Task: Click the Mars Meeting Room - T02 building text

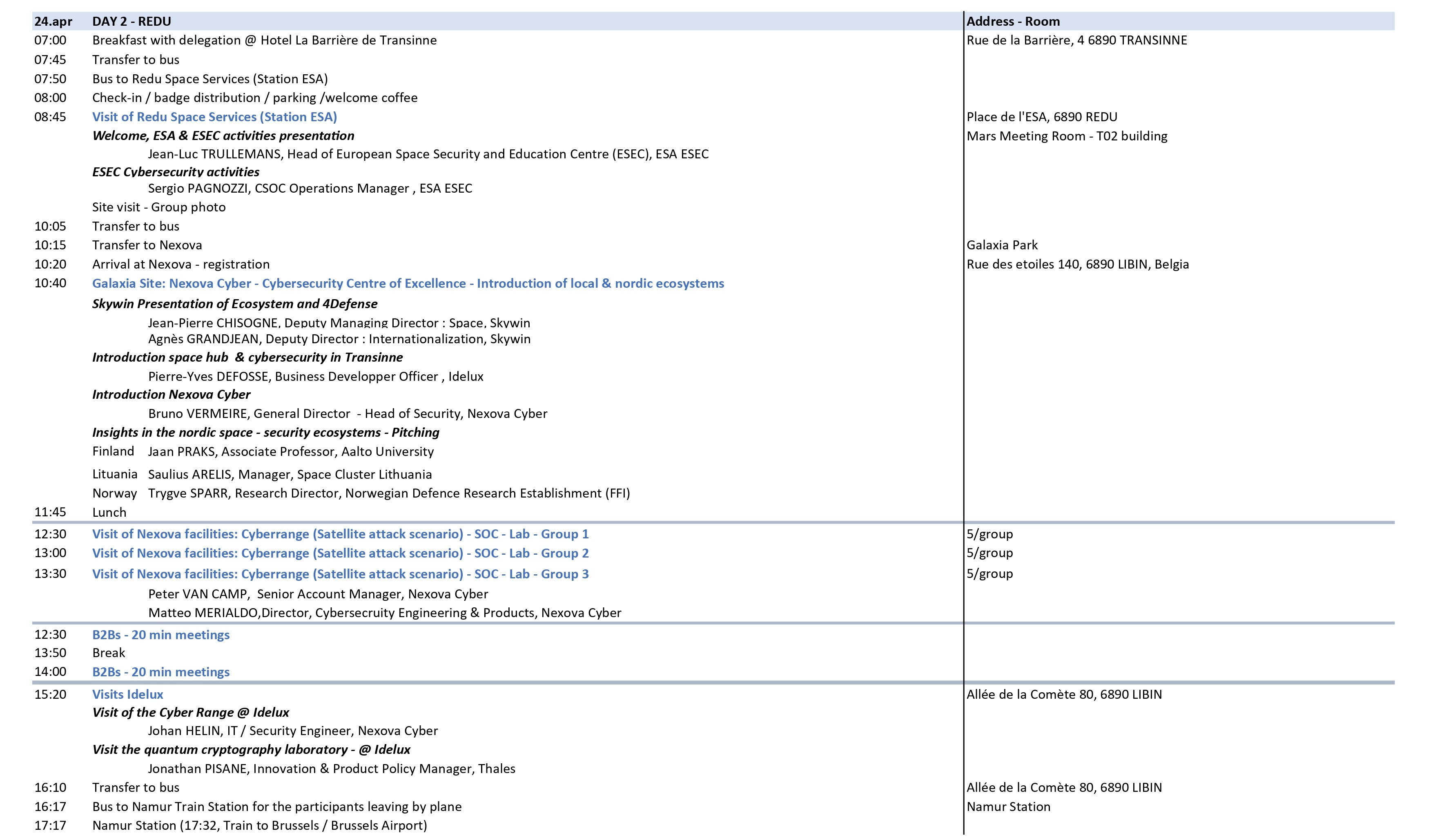Action: 1067,136
